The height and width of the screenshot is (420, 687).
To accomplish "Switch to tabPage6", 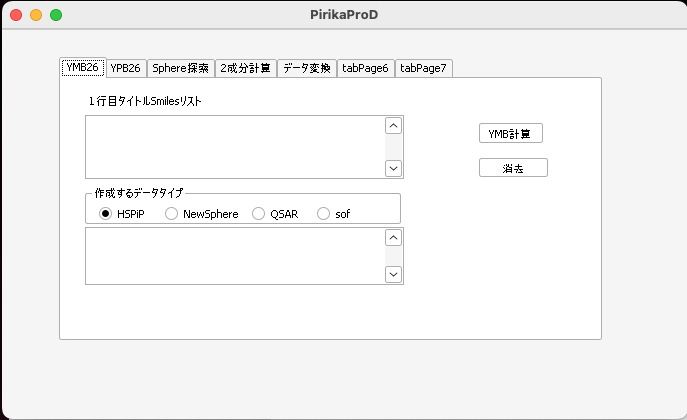I will [365, 68].
